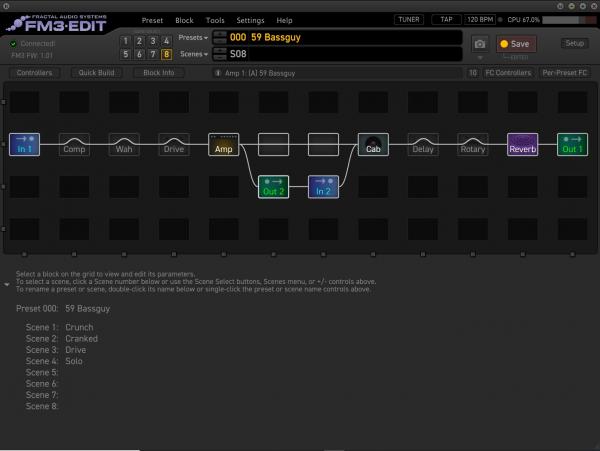This screenshot has height=451, width=600.
Task: Select the Drive block
Action: click(x=174, y=144)
